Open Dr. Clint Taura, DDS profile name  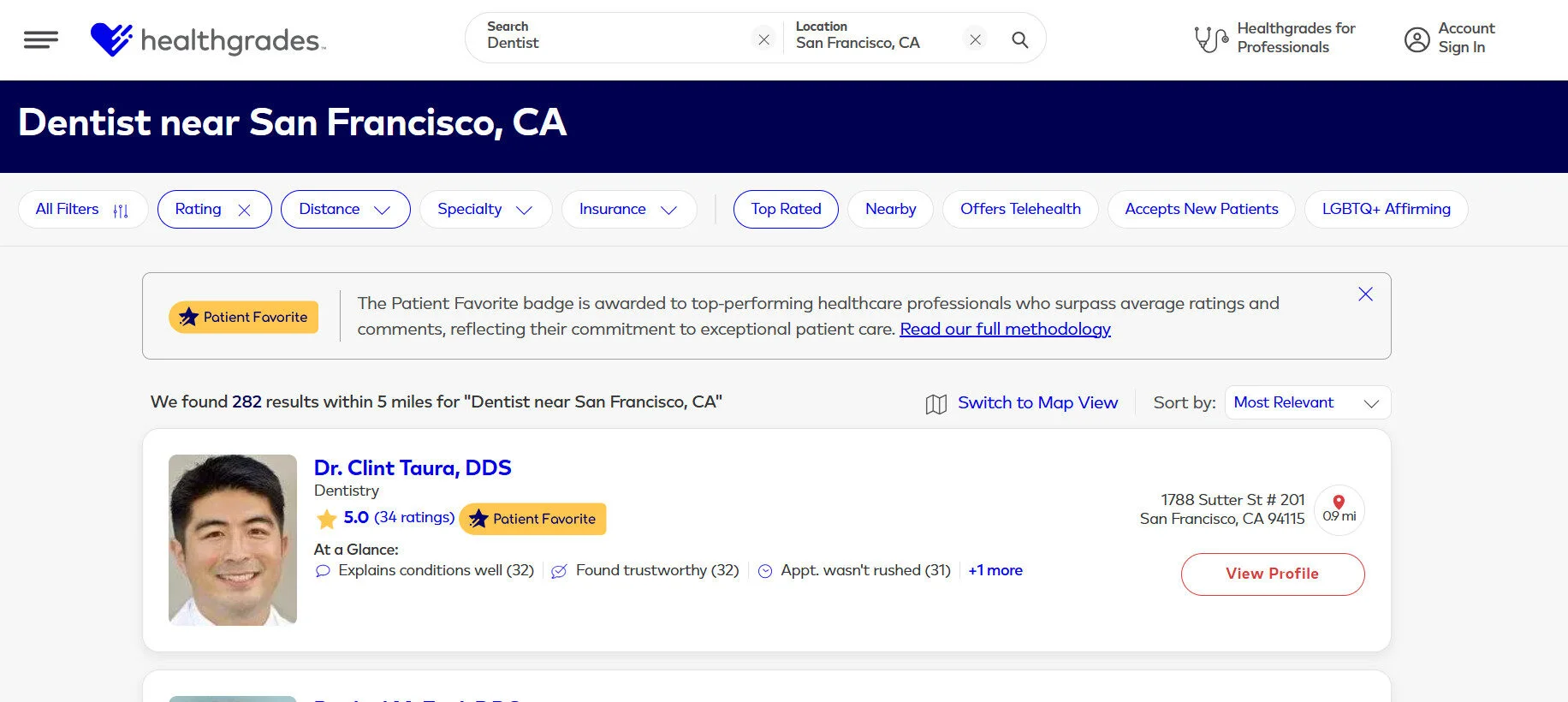pyautogui.click(x=413, y=467)
